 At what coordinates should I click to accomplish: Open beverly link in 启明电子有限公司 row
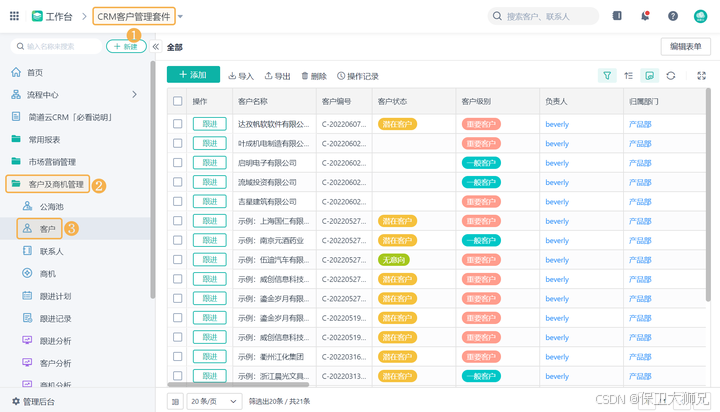(x=557, y=163)
